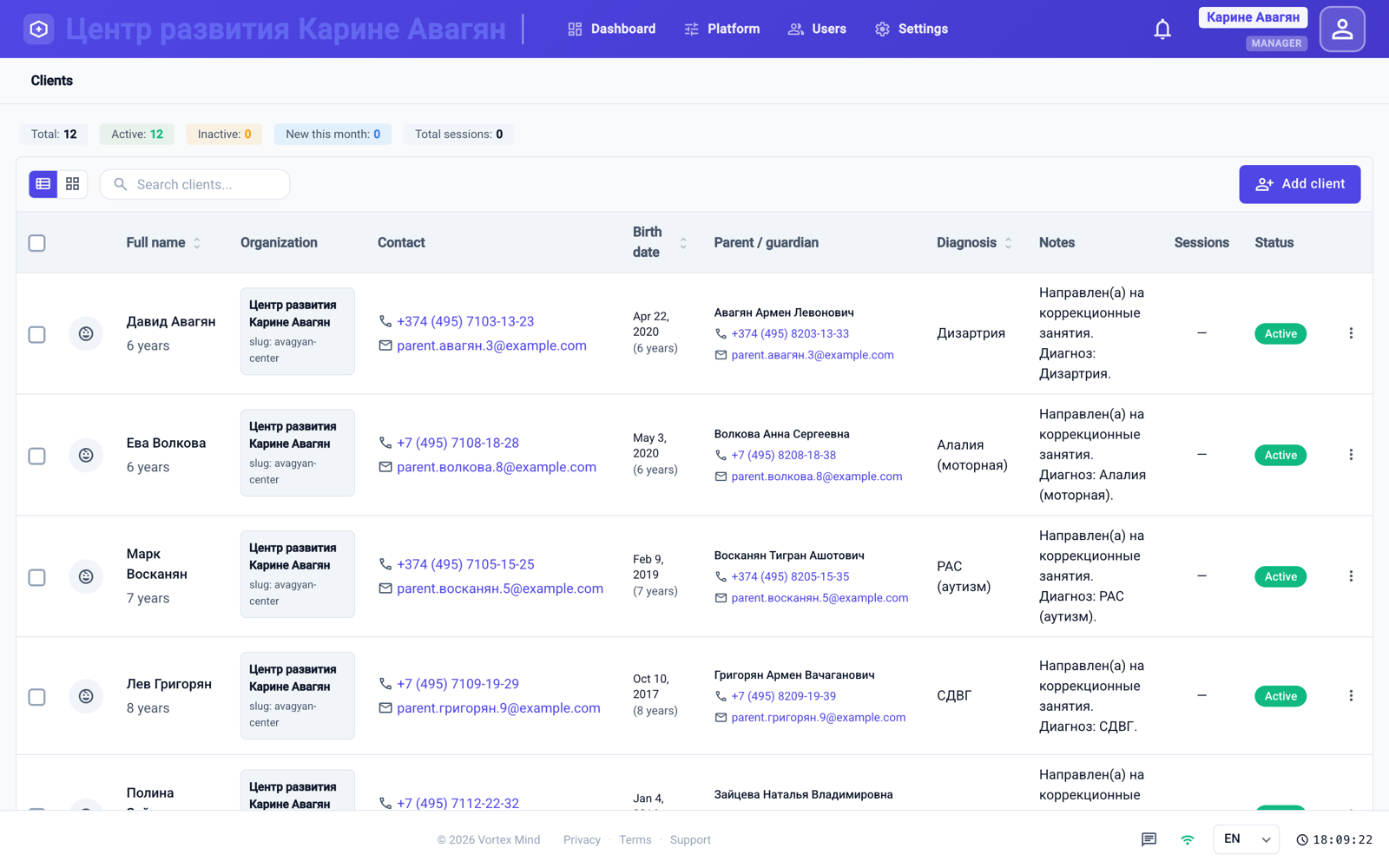Click diagnosis text Дизартрия

click(x=971, y=333)
